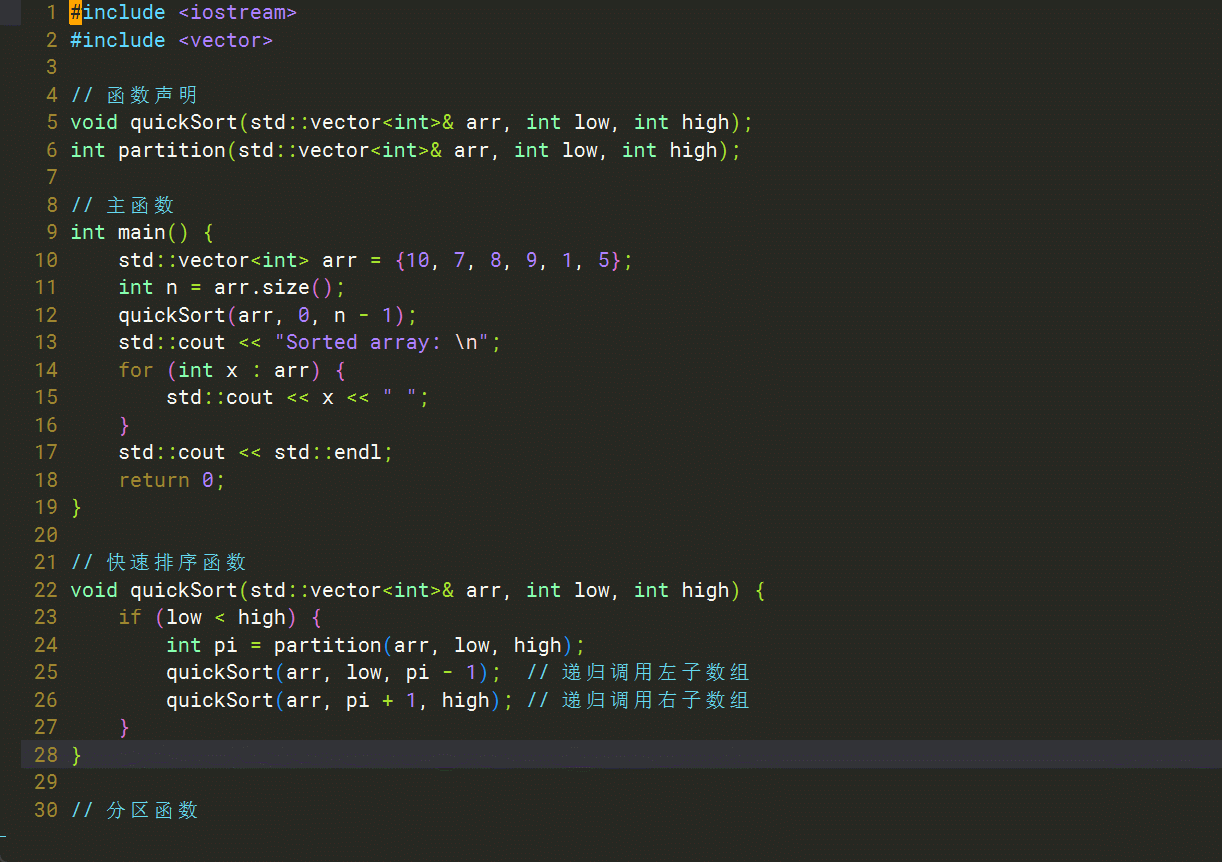Click the closing brace on line 28
The height and width of the screenshot is (862, 1222).
pos(76,756)
